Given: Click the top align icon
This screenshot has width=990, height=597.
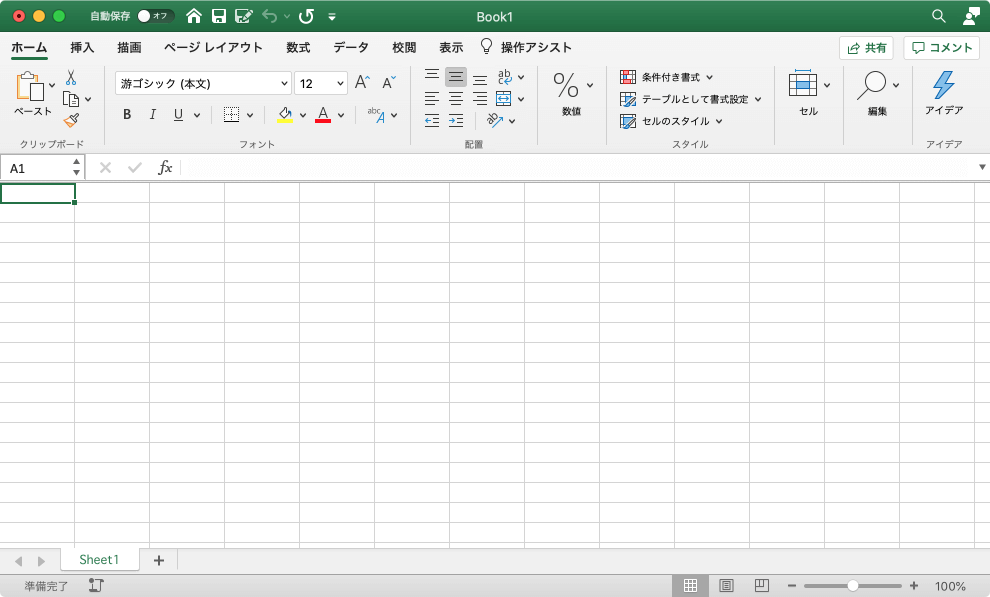Looking at the screenshot, I should pyautogui.click(x=432, y=74).
